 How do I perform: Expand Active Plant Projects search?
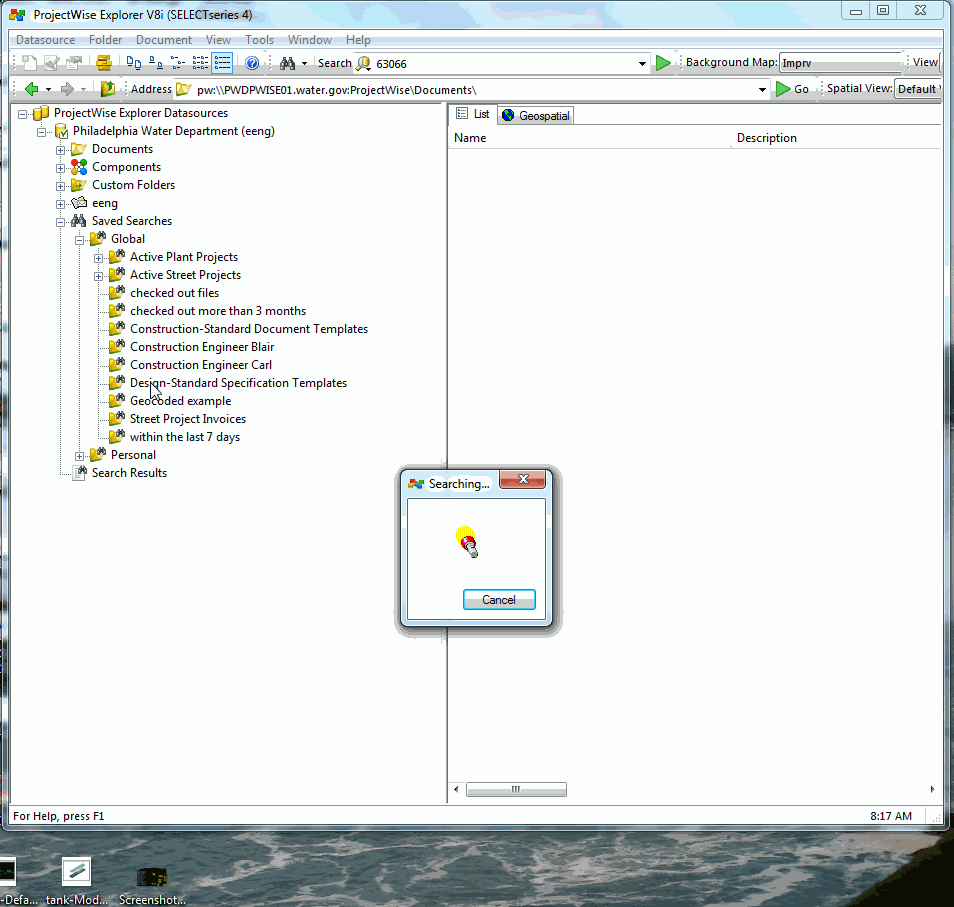[98, 258]
